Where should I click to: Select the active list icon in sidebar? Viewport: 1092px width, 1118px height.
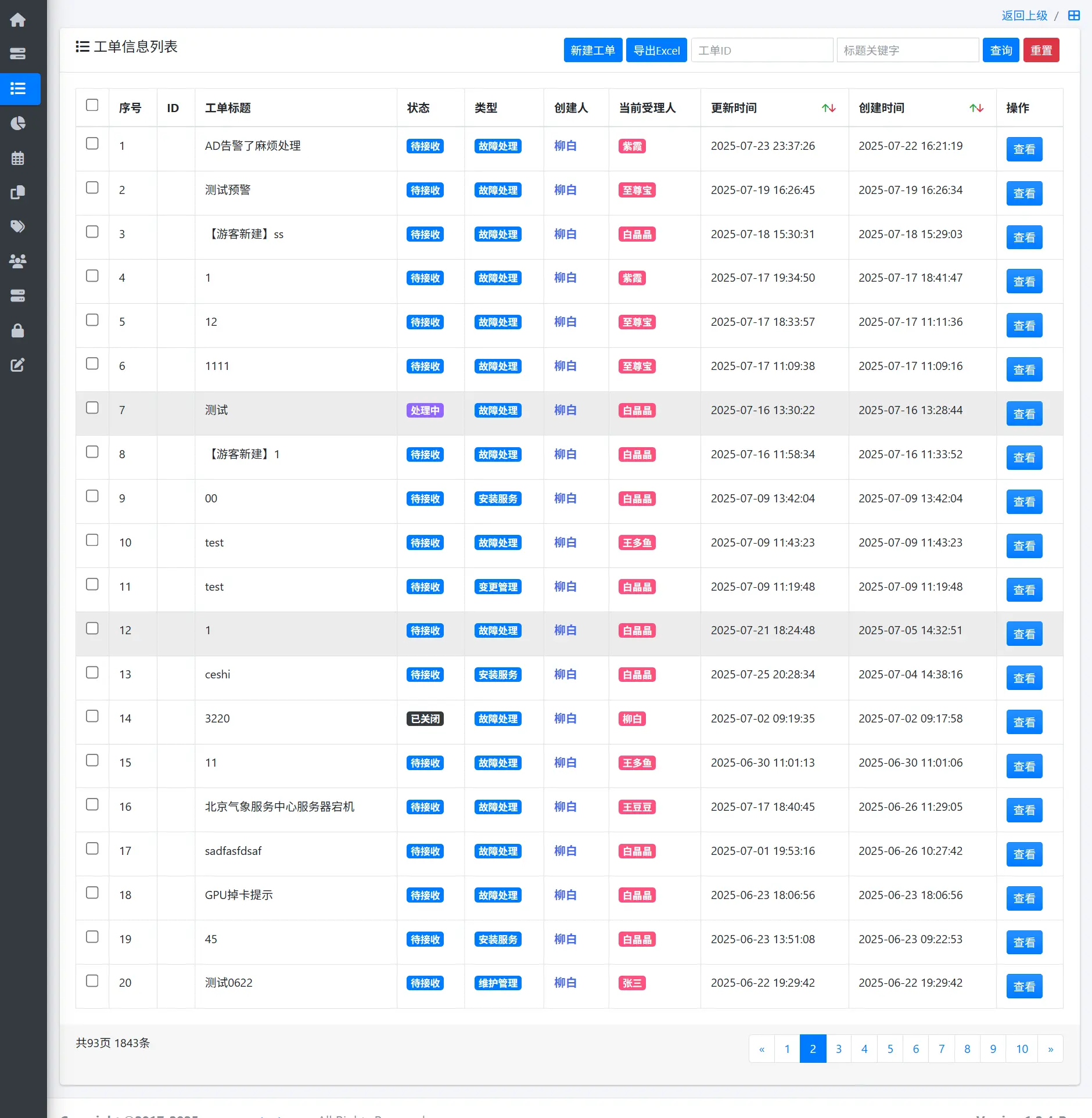[x=18, y=89]
